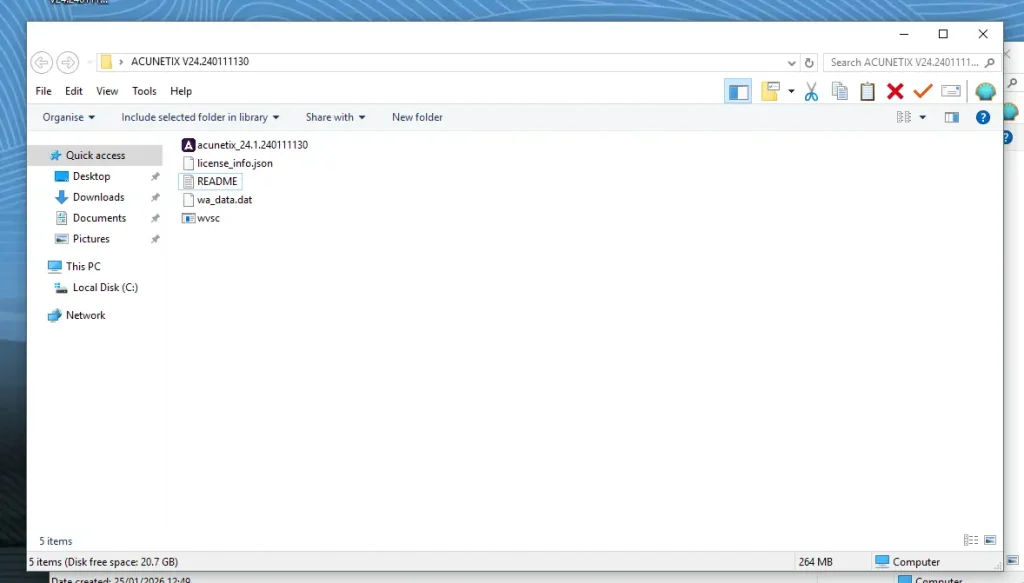The width and height of the screenshot is (1024, 583).
Task: Click the Paste clipboard icon
Action: tap(866, 90)
